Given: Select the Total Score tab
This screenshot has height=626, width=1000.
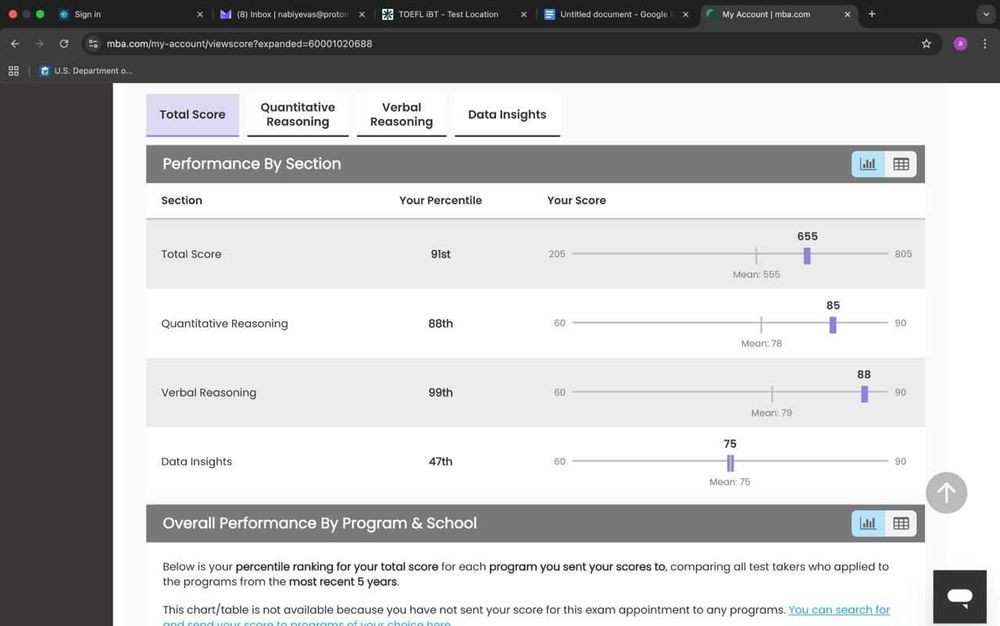Looking at the screenshot, I should point(192,115).
